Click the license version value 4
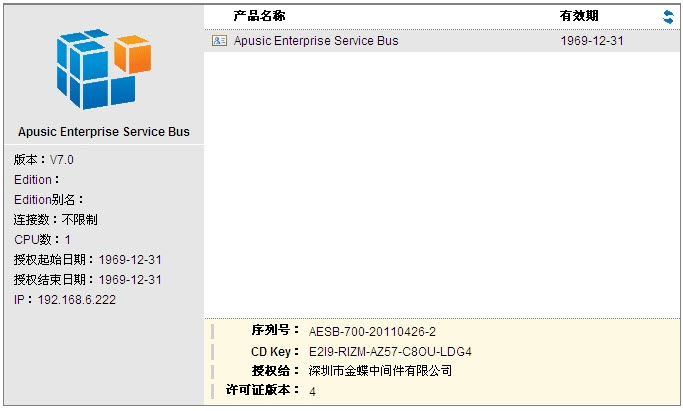 coord(312,391)
